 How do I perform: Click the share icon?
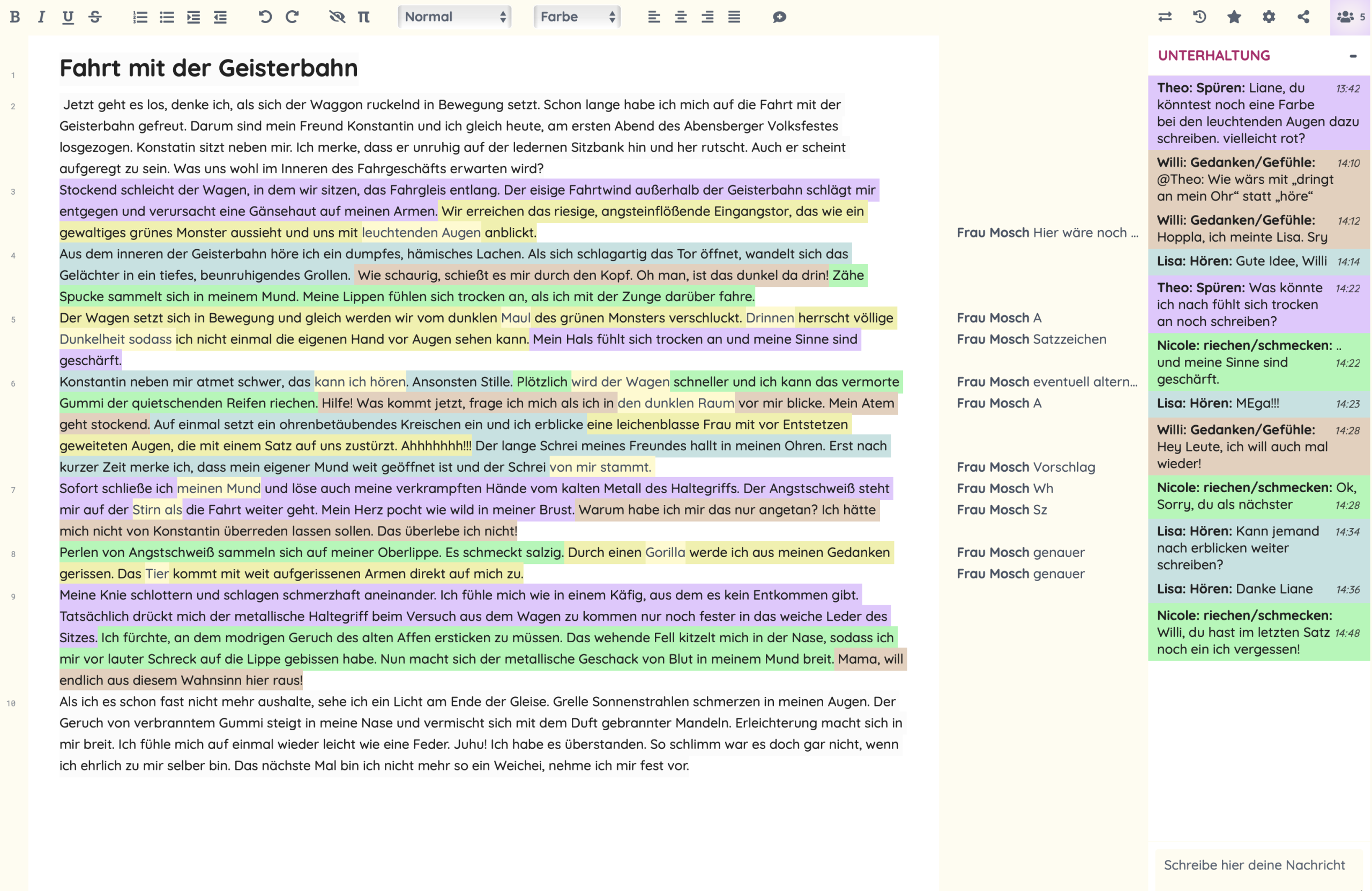pos(1303,17)
